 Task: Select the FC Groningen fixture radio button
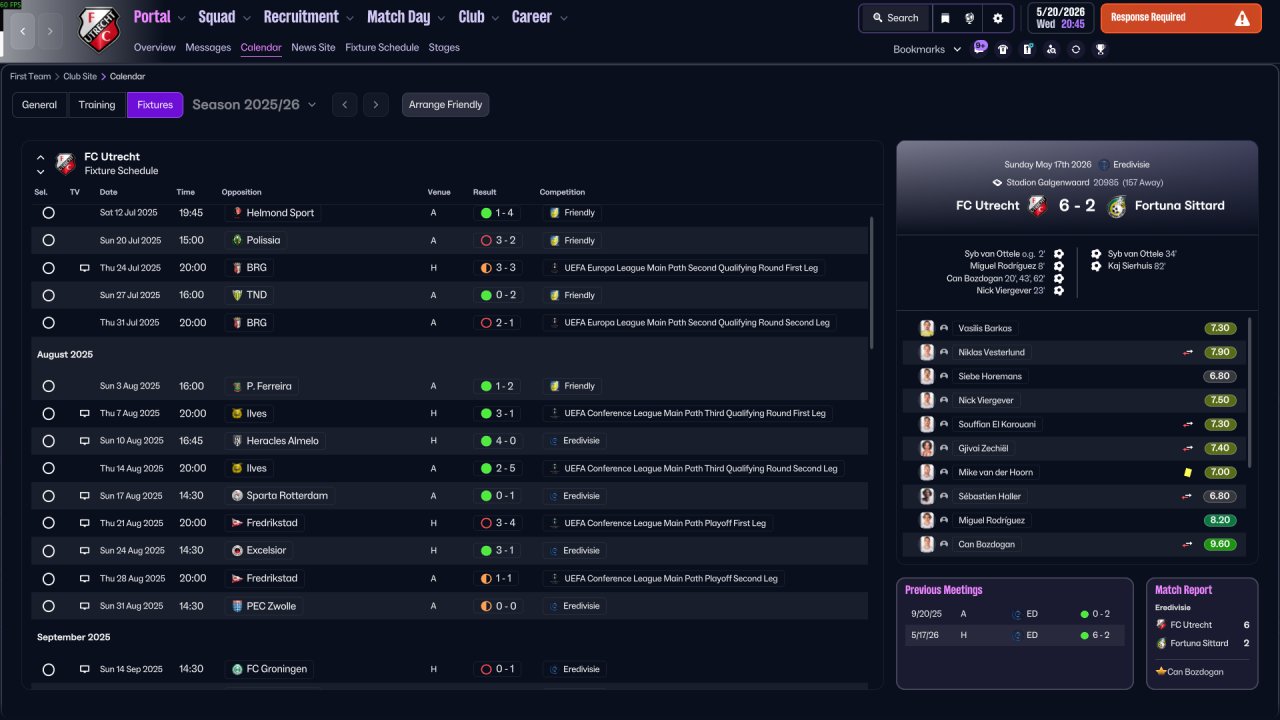[48, 669]
